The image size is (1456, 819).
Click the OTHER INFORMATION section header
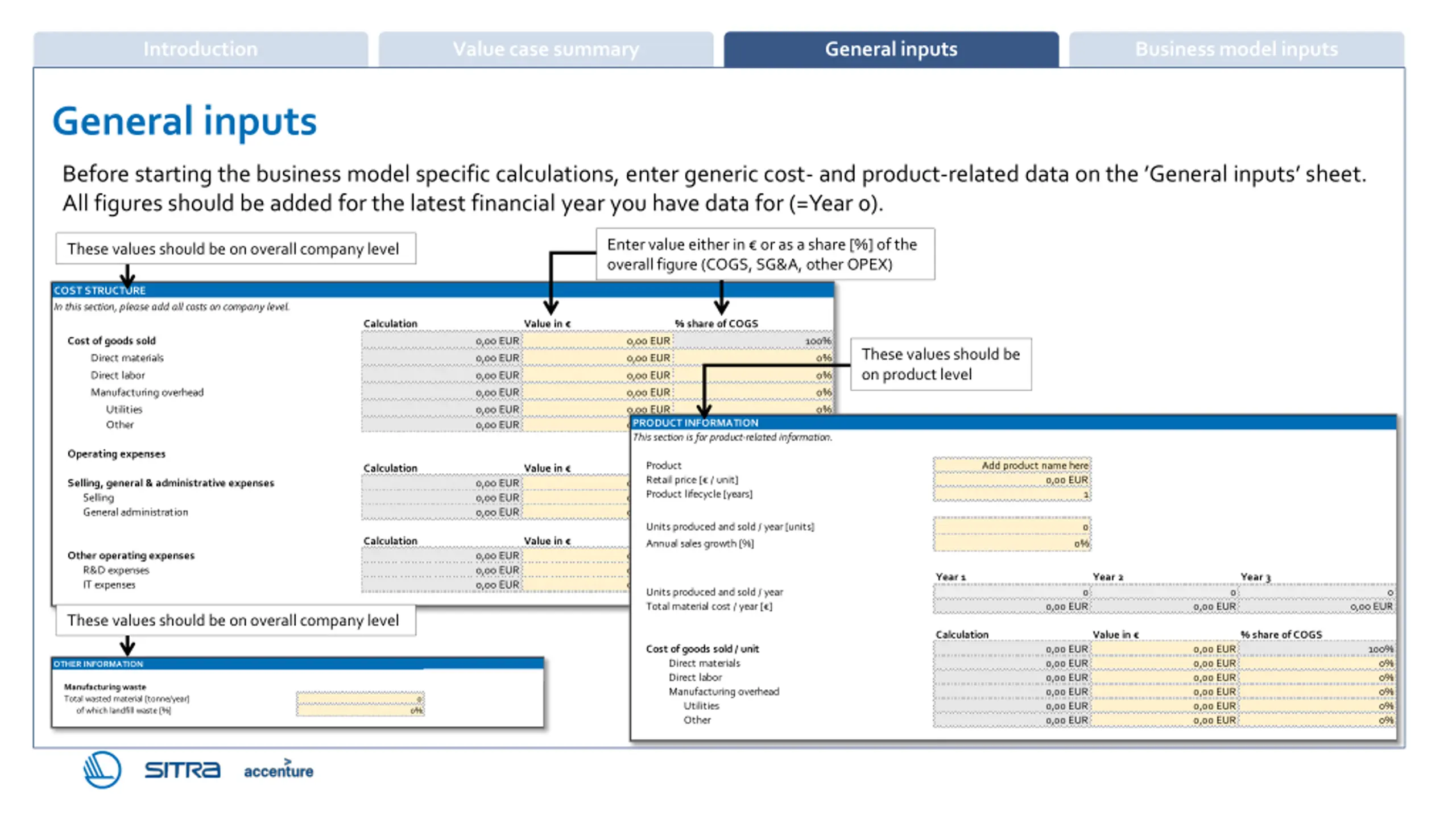point(297,664)
